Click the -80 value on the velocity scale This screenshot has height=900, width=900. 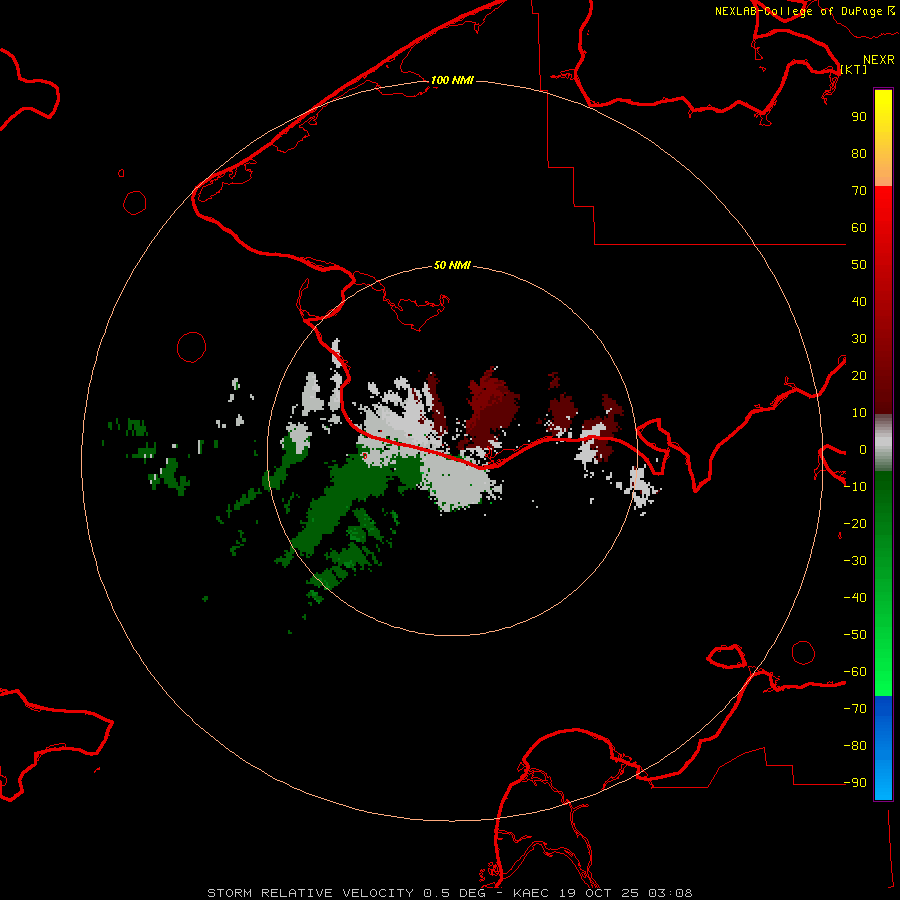point(855,746)
